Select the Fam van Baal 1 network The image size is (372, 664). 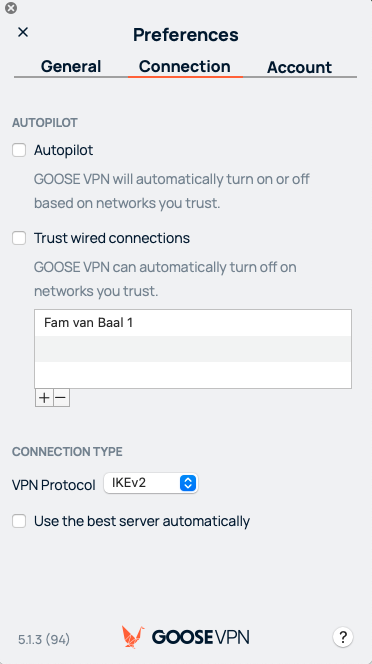(x=193, y=323)
